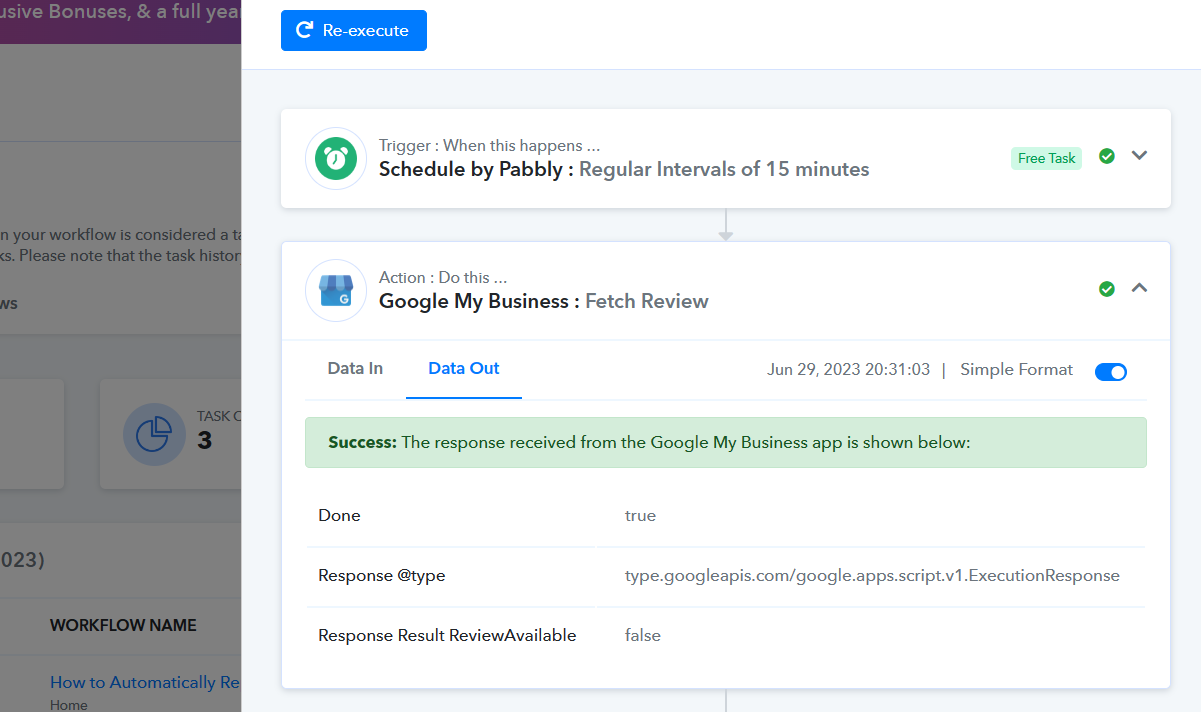The height and width of the screenshot is (712, 1201).
Task: Click the timestamp Jun 29, 2023 20:31:03
Action: coord(849,370)
